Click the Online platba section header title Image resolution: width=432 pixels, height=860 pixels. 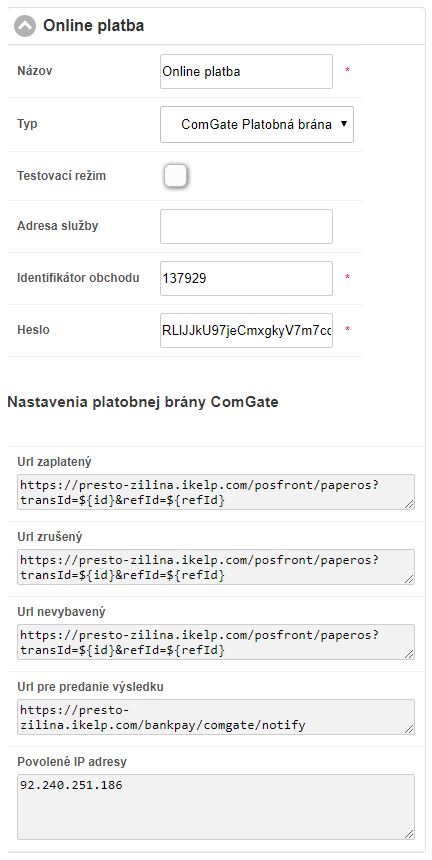point(94,26)
